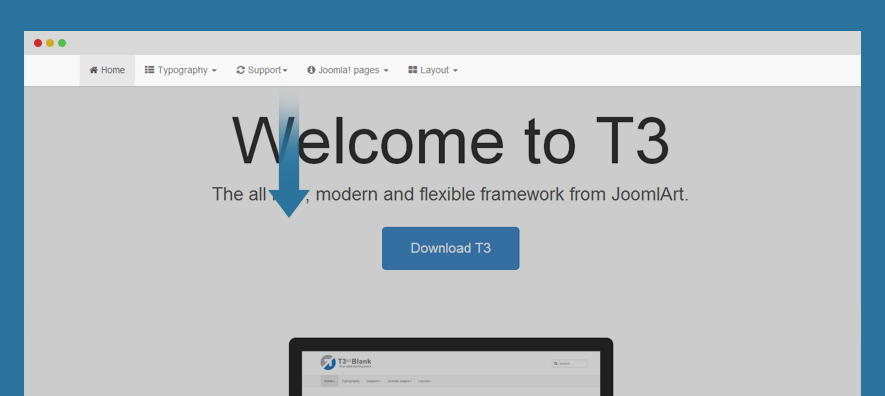Image resolution: width=885 pixels, height=396 pixels.
Task: Select the Home menu item
Action: [x=107, y=71]
